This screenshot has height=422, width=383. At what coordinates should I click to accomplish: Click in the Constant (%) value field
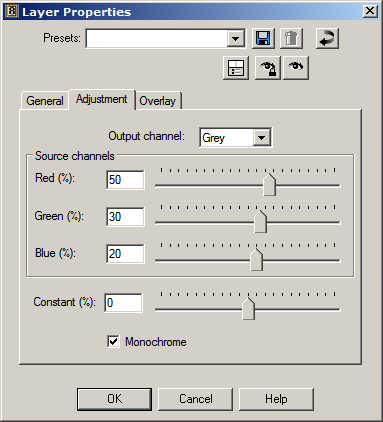click(123, 303)
